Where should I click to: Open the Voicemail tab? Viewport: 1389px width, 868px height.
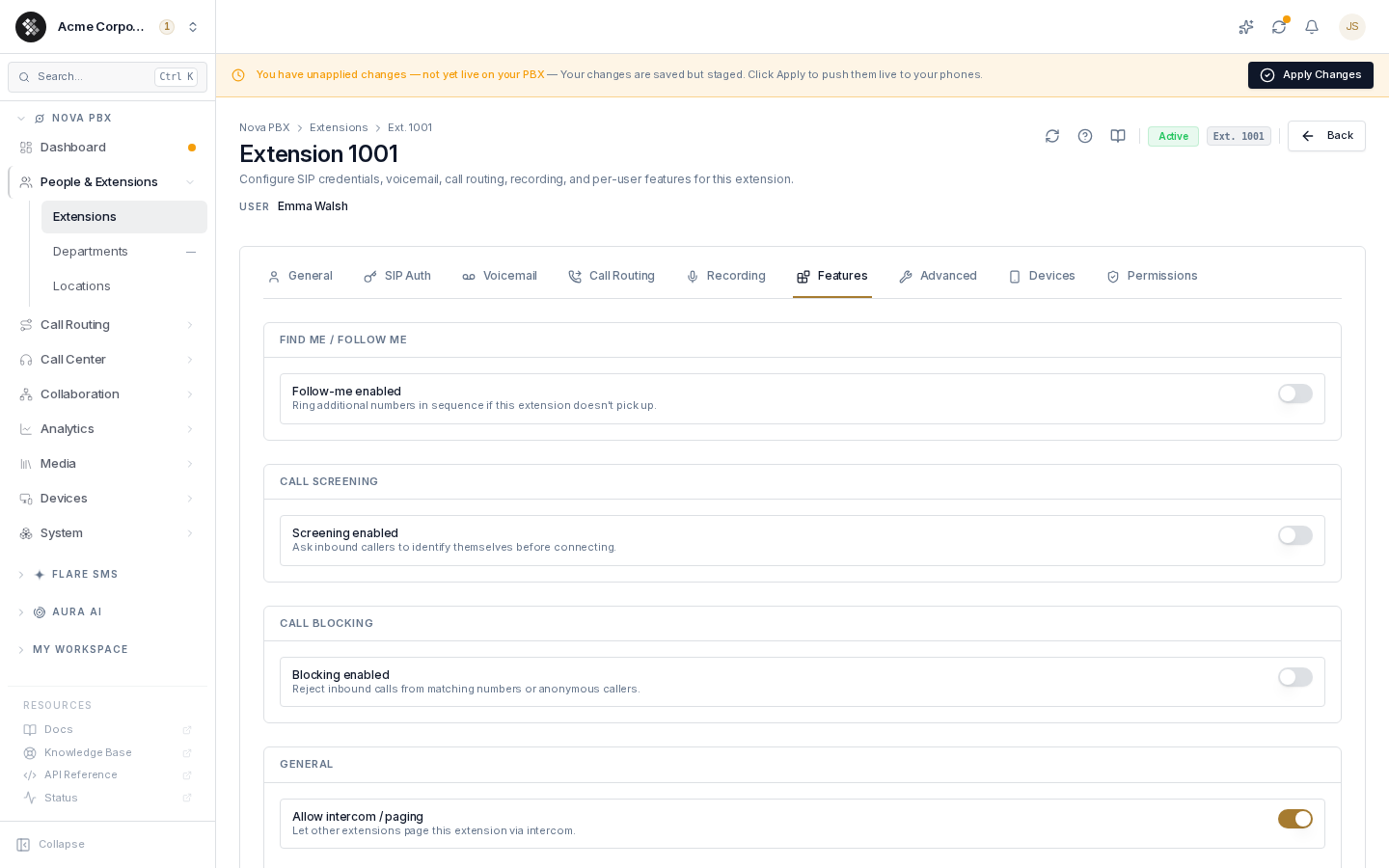tap(500, 276)
